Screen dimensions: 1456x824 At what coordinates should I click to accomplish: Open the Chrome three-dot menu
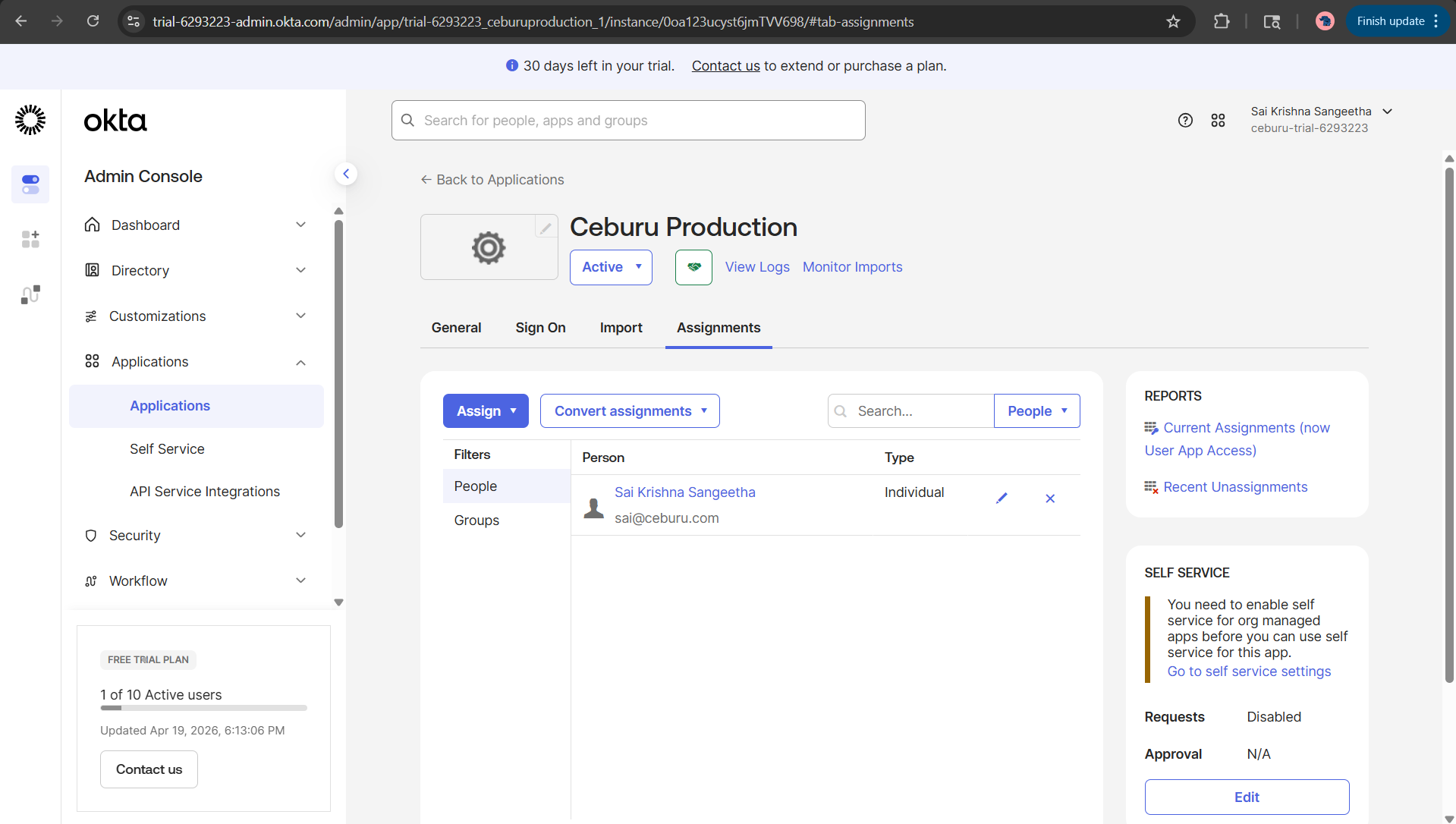tap(1436, 21)
